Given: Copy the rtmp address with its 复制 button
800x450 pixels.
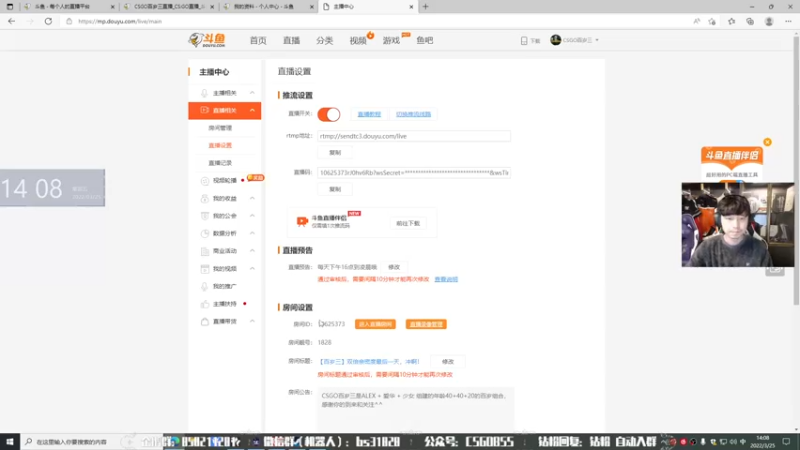Looking at the screenshot, I should pyautogui.click(x=335, y=153).
